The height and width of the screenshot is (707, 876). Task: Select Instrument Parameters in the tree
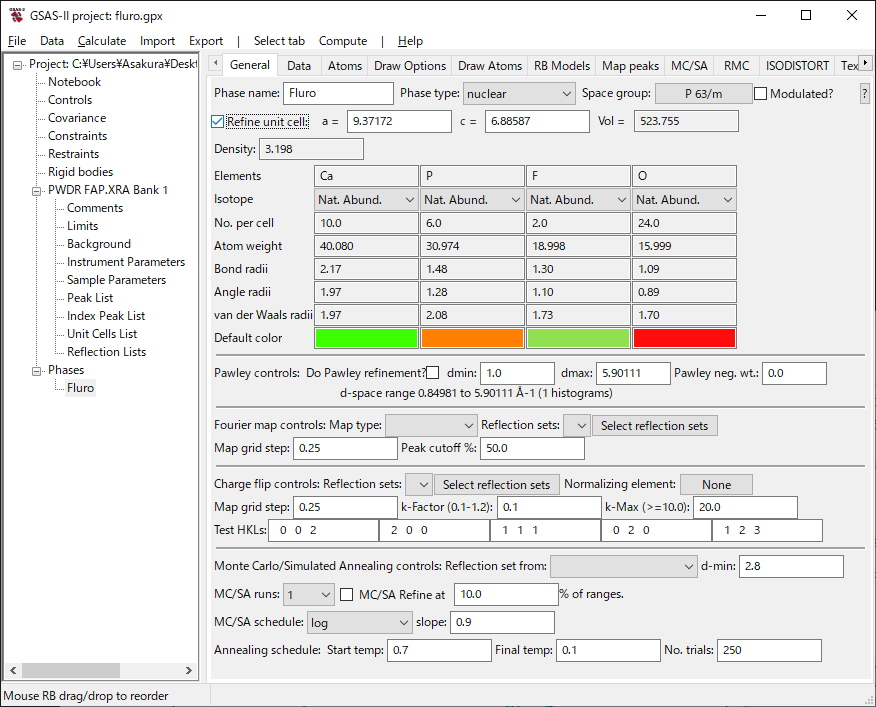coord(126,262)
